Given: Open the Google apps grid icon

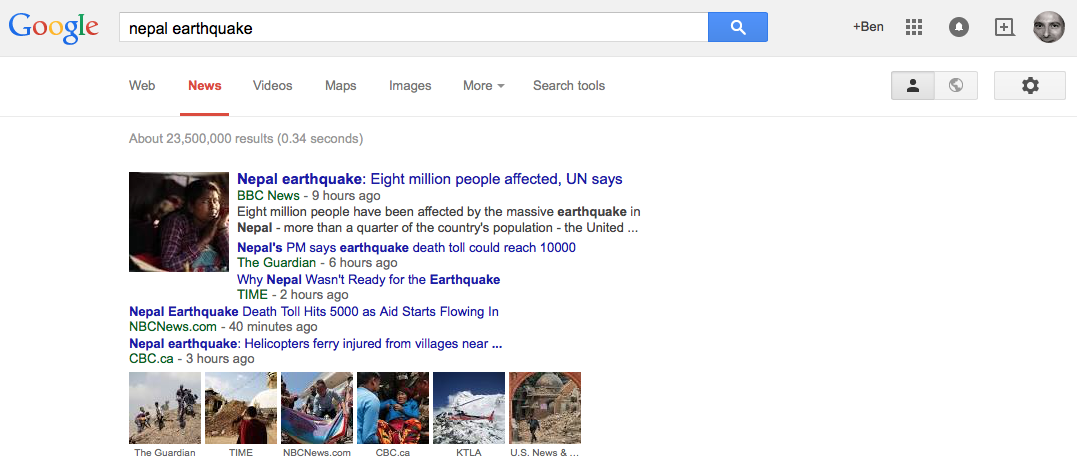Looking at the screenshot, I should pos(913,28).
